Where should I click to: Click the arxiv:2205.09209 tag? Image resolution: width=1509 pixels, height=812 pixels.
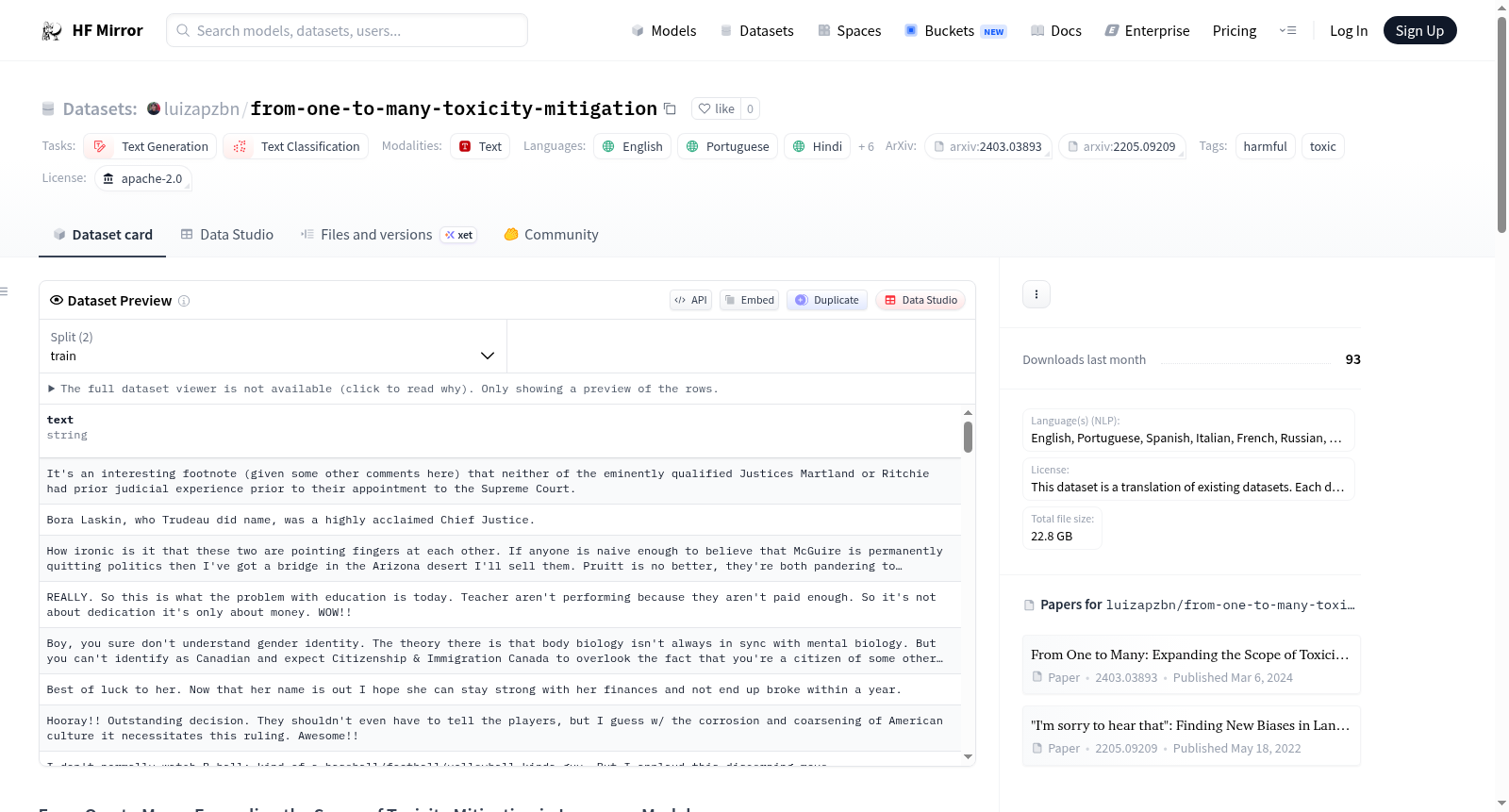pos(1121,146)
